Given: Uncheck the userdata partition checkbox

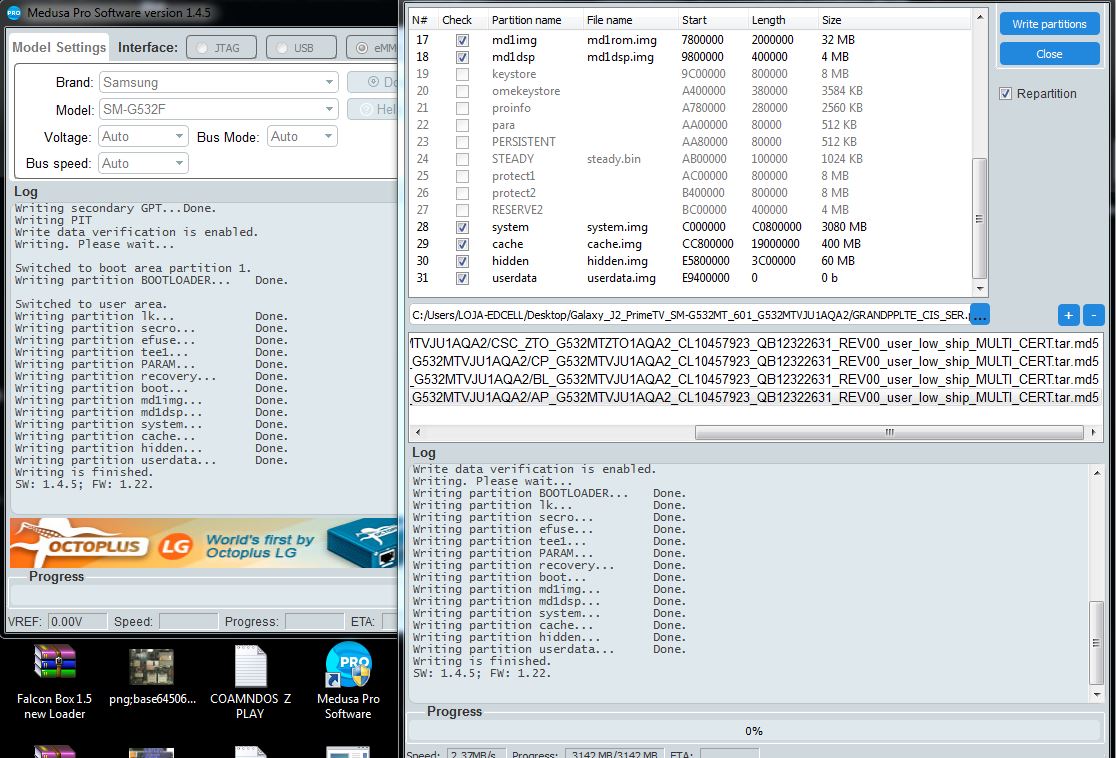Looking at the screenshot, I should point(463,279).
